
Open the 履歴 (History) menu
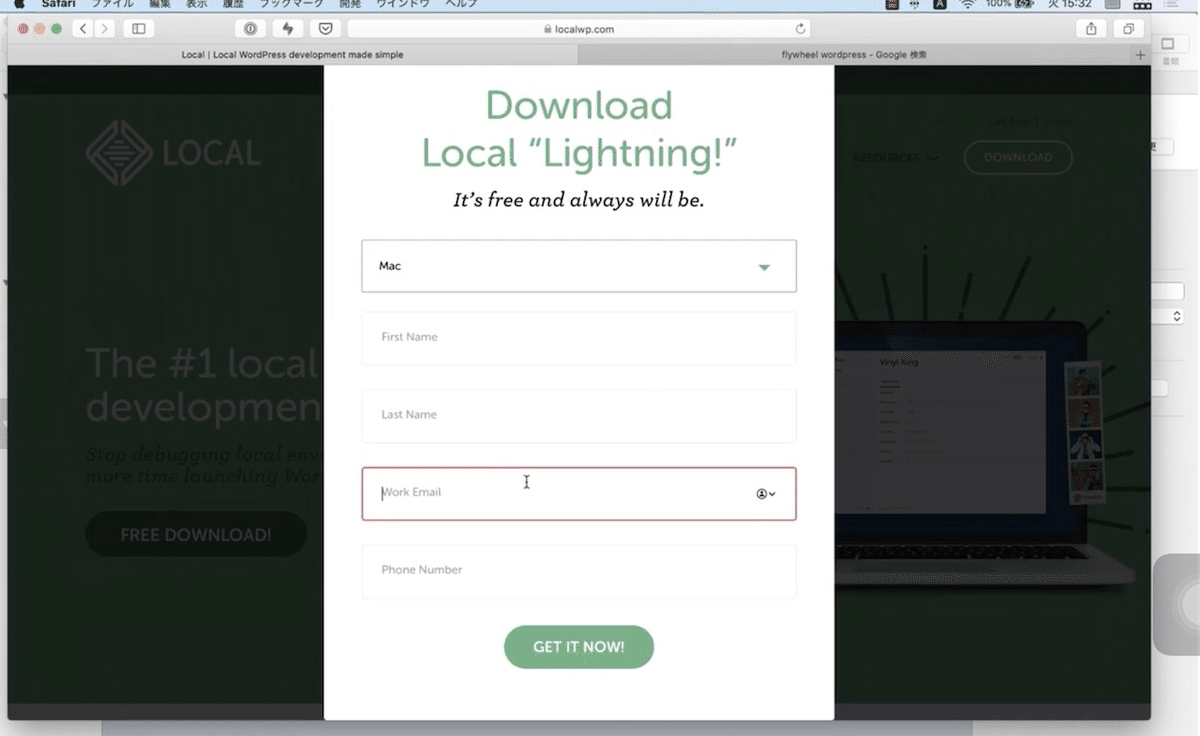click(233, 4)
